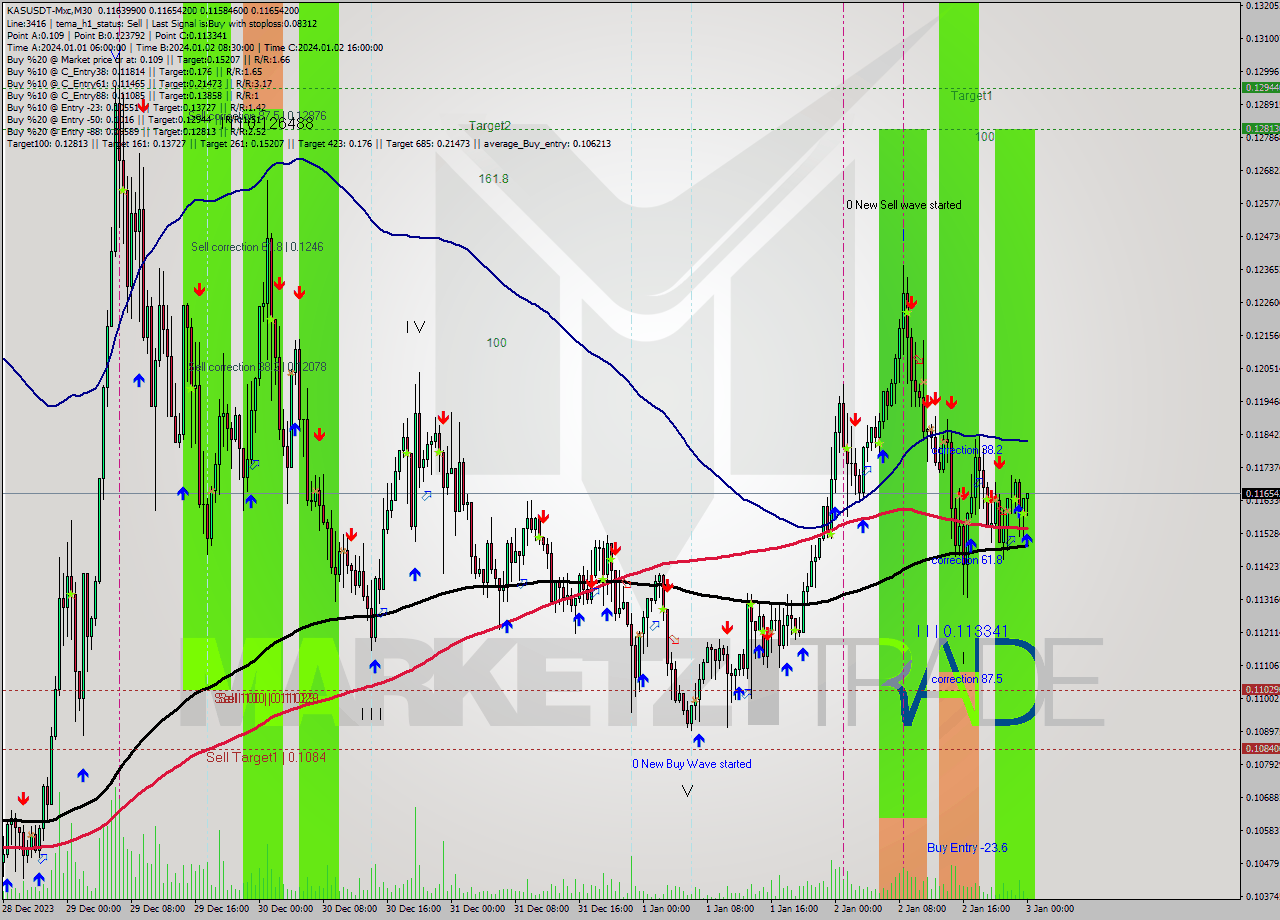The image size is (1280, 920).
Task: Click the red 0.1084 price level tag
Action: pyautogui.click(x=1260, y=749)
